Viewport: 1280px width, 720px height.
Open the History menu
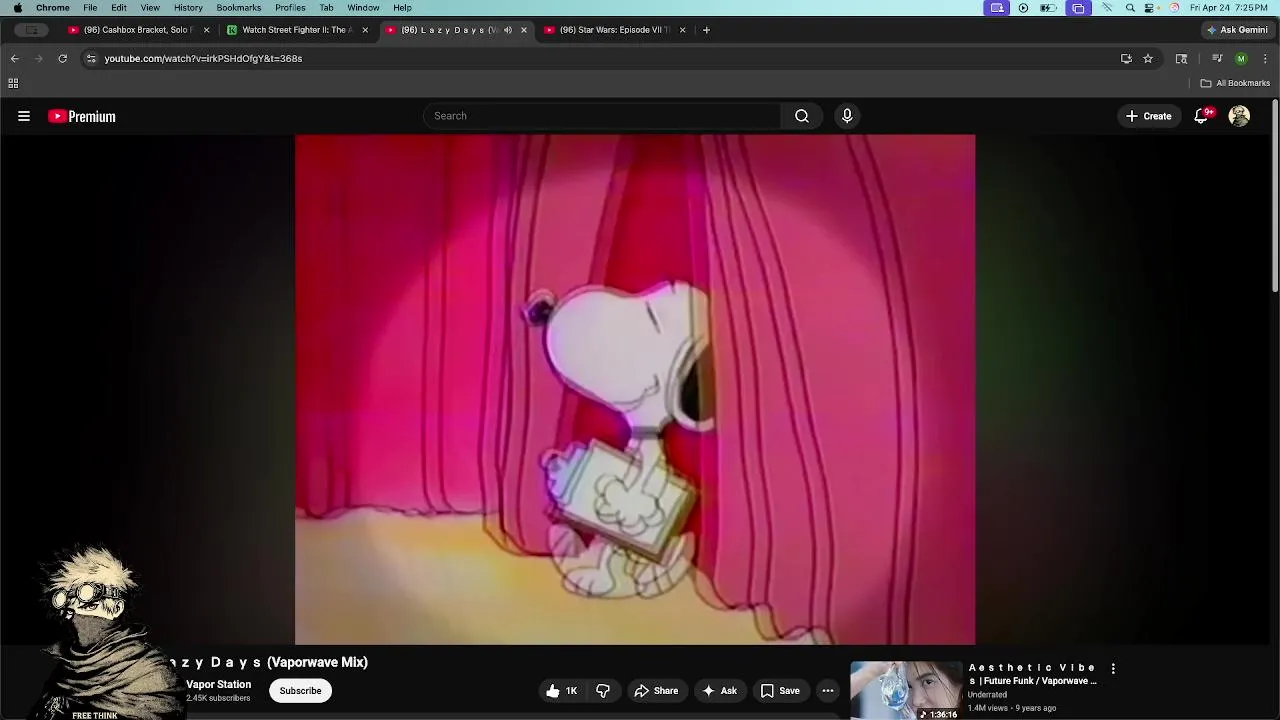[x=188, y=8]
